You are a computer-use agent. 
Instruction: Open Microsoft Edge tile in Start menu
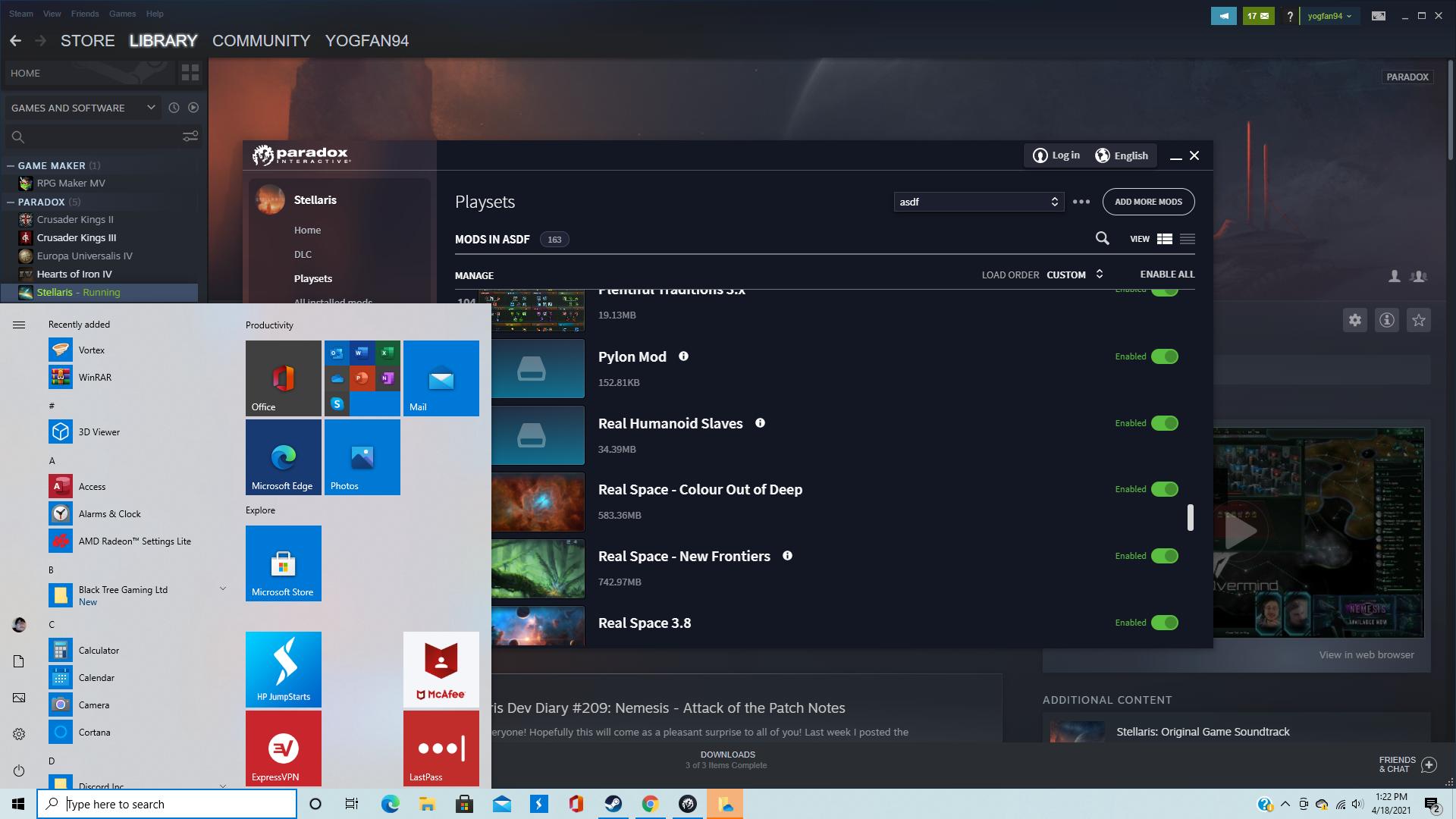pyautogui.click(x=284, y=457)
